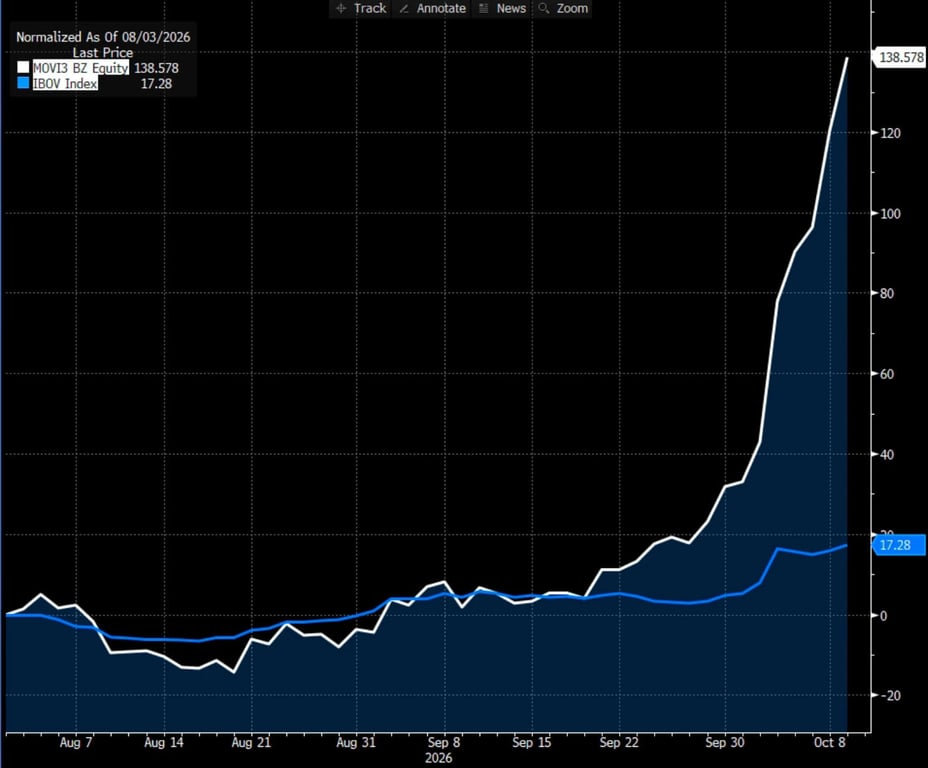Activate the Zoom button
The height and width of the screenshot is (768, 928).
pos(562,8)
